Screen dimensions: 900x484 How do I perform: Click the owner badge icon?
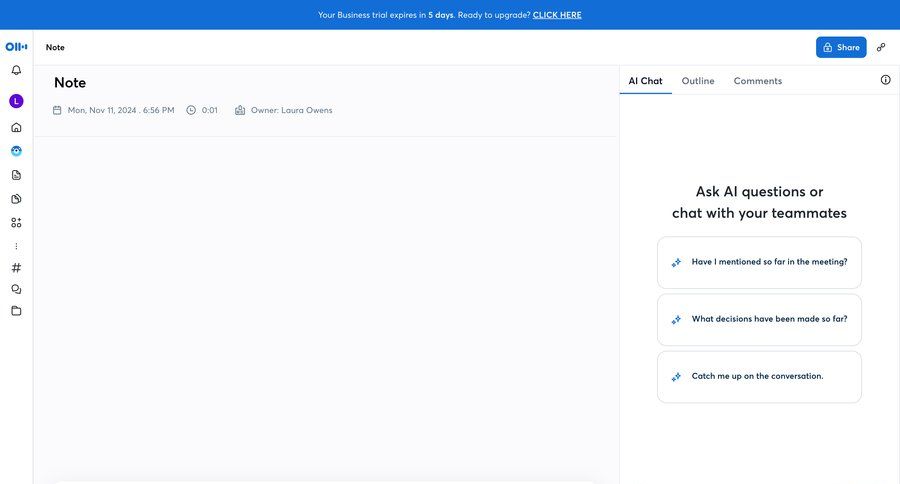pyautogui.click(x=240, y=110)
